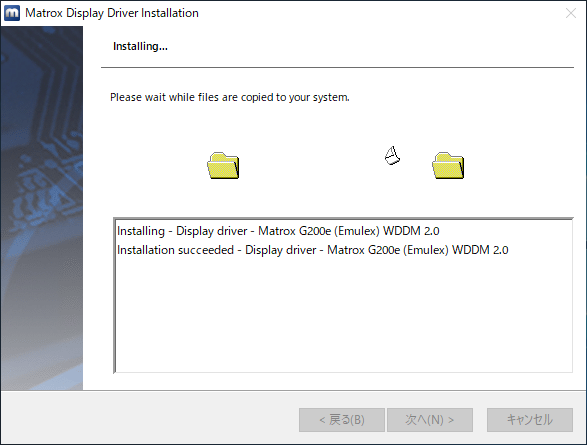The width and height of the screenshot is (587, 445).
Task: Select the 'Installing - Display driver' log line
Action: (278, 231)
